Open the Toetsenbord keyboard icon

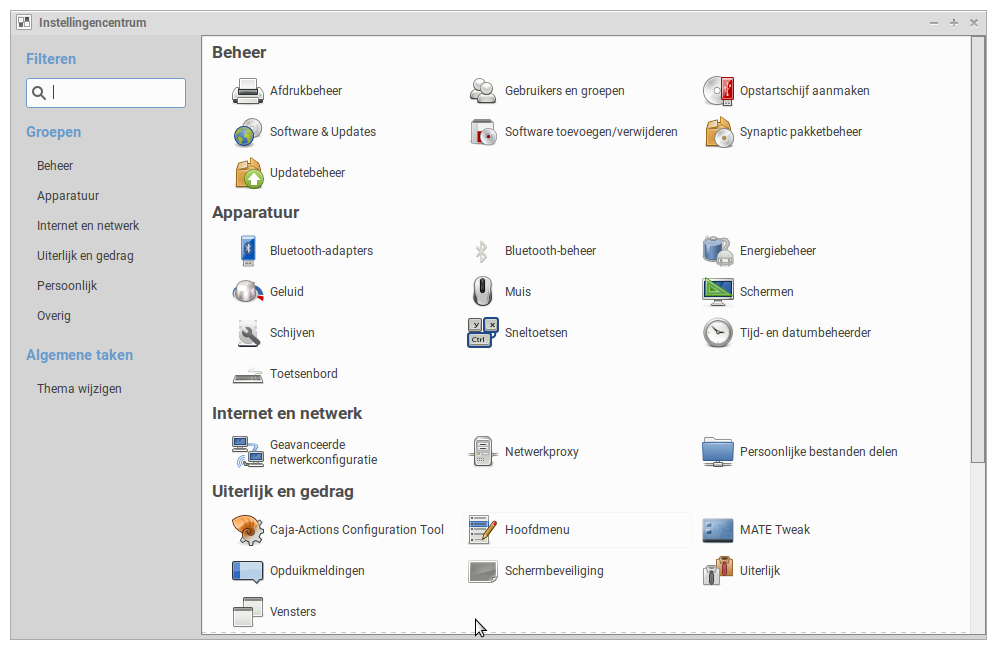pos(247,376)
